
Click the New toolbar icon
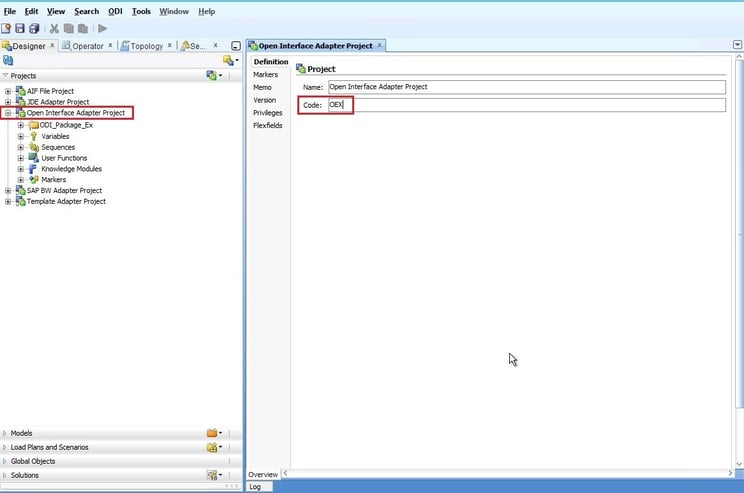tap(6, 28)
